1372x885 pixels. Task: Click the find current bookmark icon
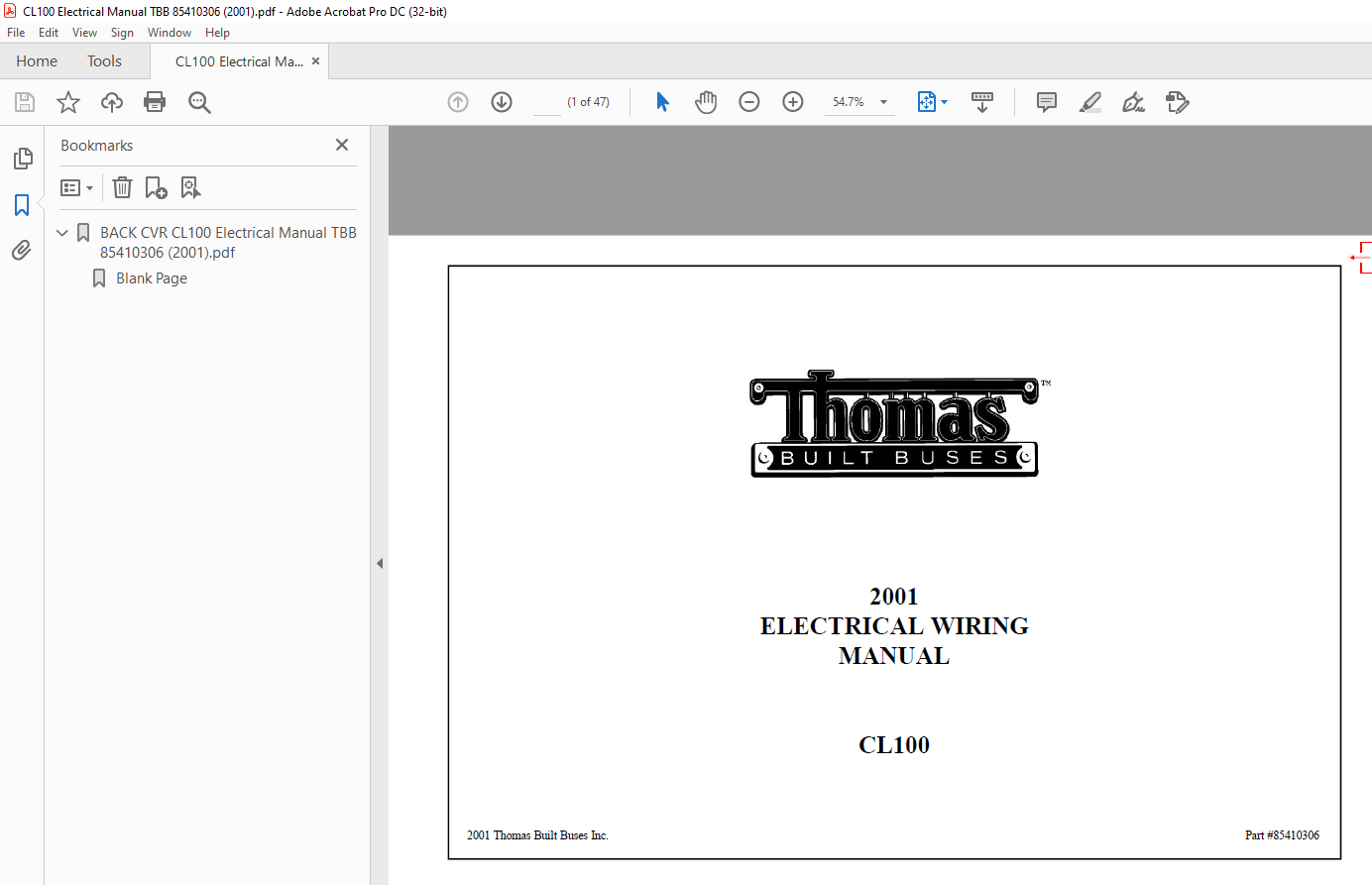tap(190, 187)
